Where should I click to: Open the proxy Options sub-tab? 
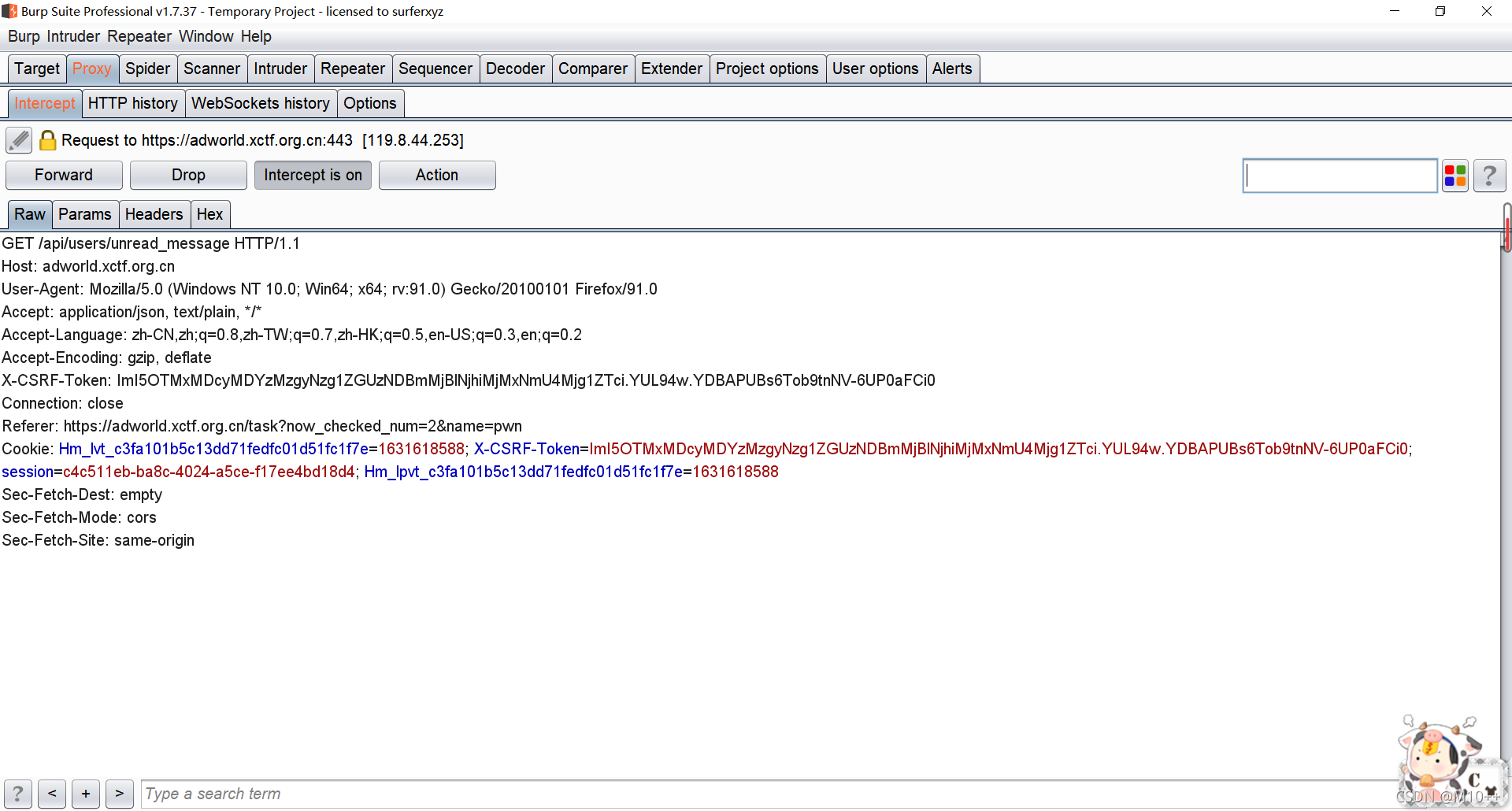tap(370, 103)
